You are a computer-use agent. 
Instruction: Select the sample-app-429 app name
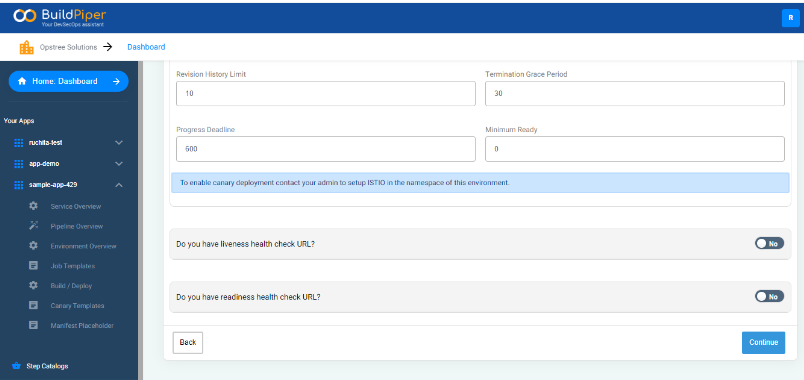pos(53,185)
